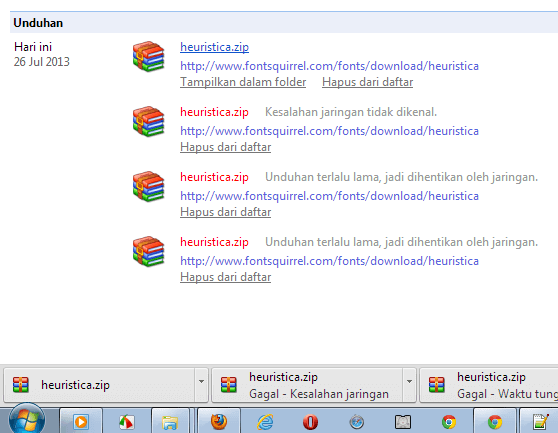
Task: Launch Windows Media Player from the taskbar
Action: pyautogui.click(x=81, y=422)
